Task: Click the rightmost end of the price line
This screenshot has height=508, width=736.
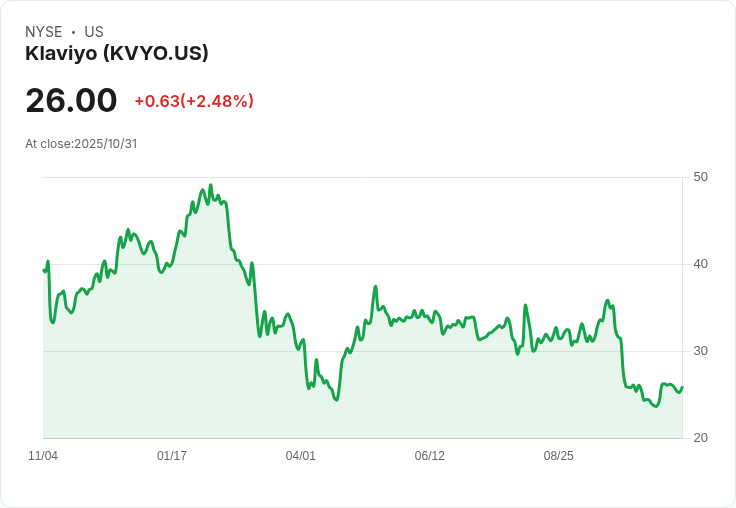Action: [x=682, y=388]
